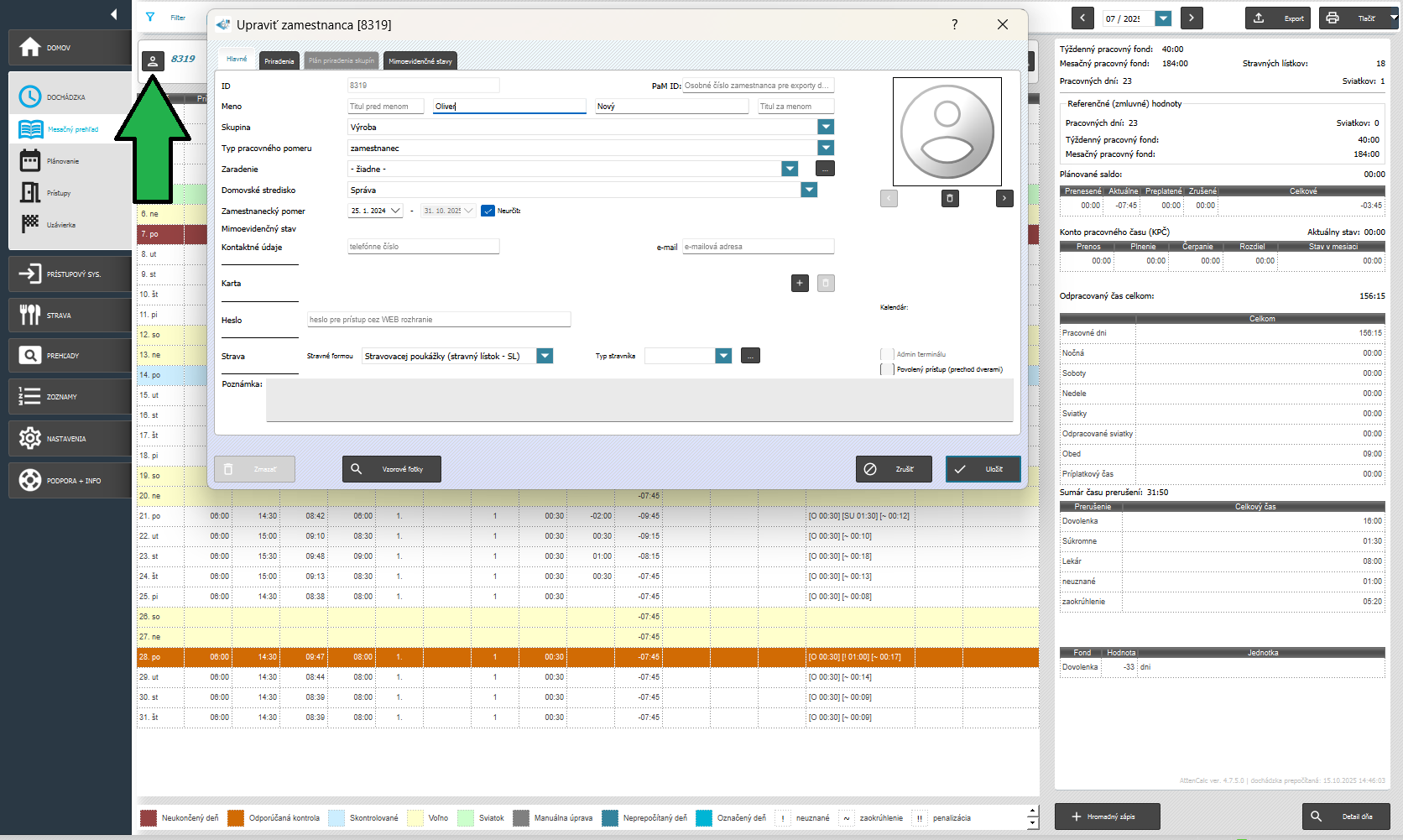Screen dimensions: 1403x840
Task: Go to next photo with right arrow
Action: point(1004,199)
